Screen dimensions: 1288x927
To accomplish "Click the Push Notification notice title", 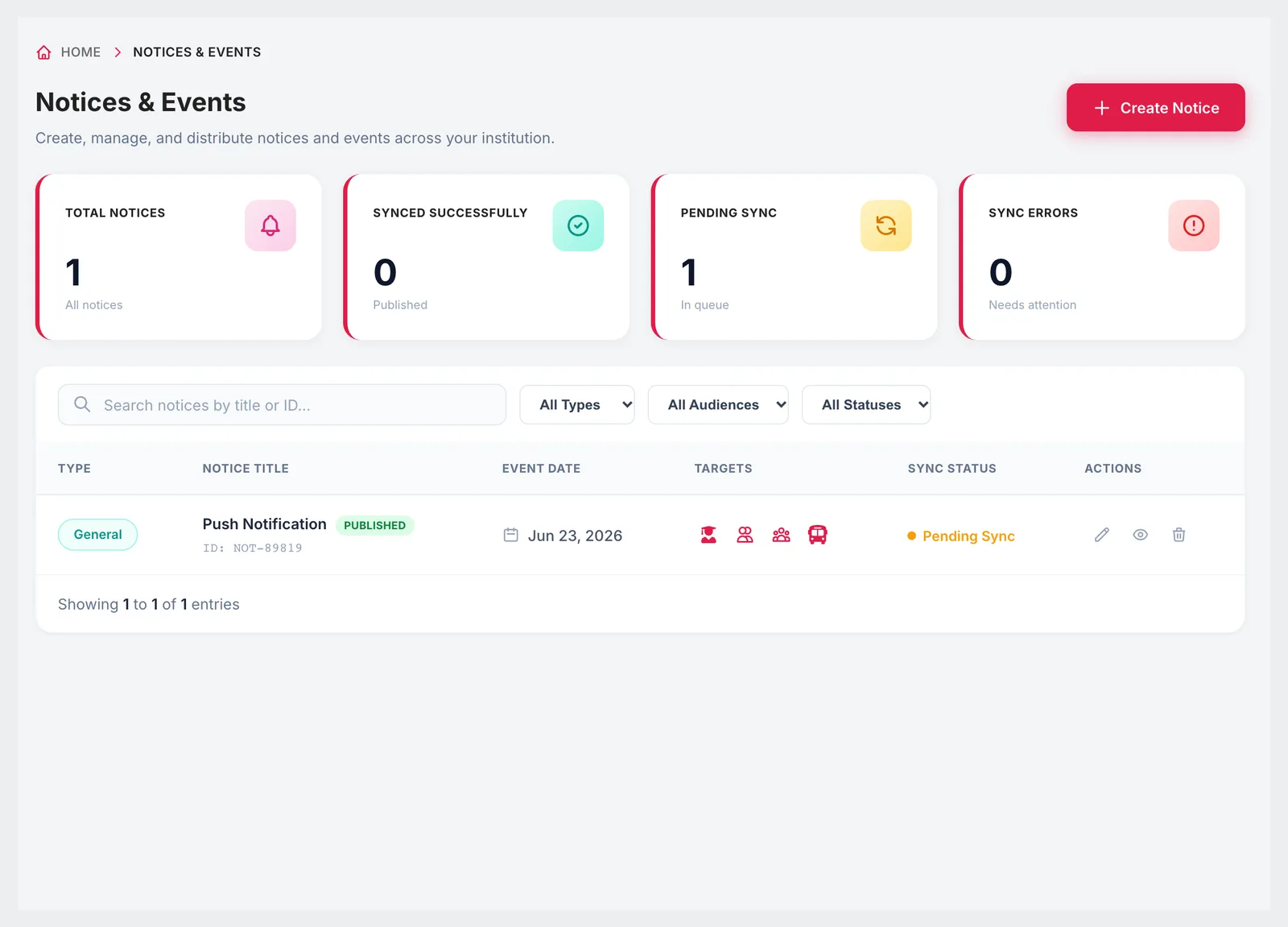I will click(x=265, y=524).
